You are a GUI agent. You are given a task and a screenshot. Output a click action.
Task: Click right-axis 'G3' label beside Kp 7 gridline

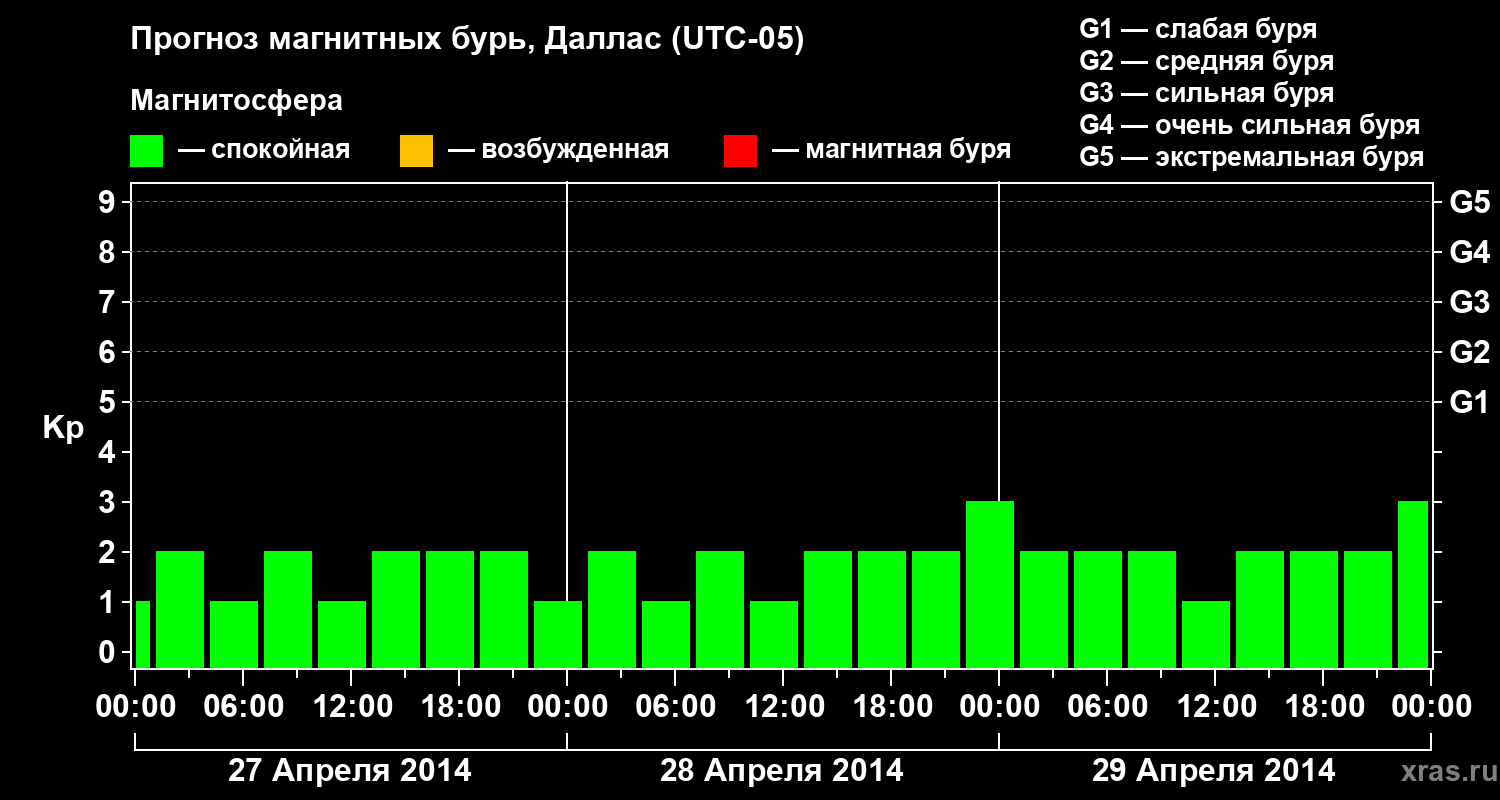[1469, 303]
